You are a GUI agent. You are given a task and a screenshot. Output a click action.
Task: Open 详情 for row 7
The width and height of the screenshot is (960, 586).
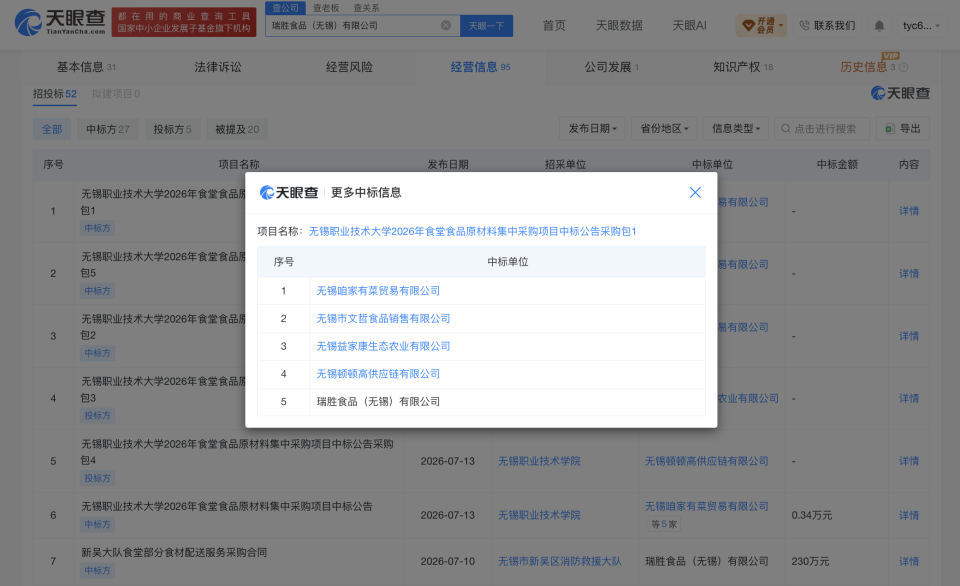[909, 562]
